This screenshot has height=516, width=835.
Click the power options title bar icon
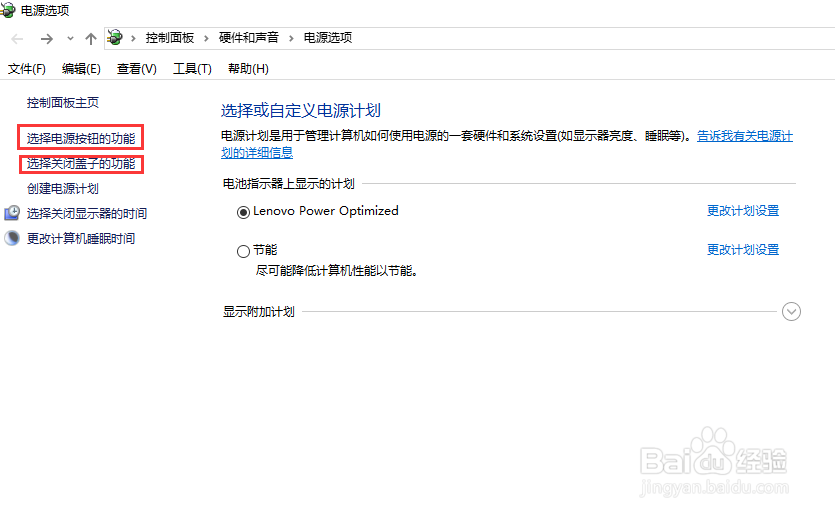pyautogui.click(x=8, y=10)
